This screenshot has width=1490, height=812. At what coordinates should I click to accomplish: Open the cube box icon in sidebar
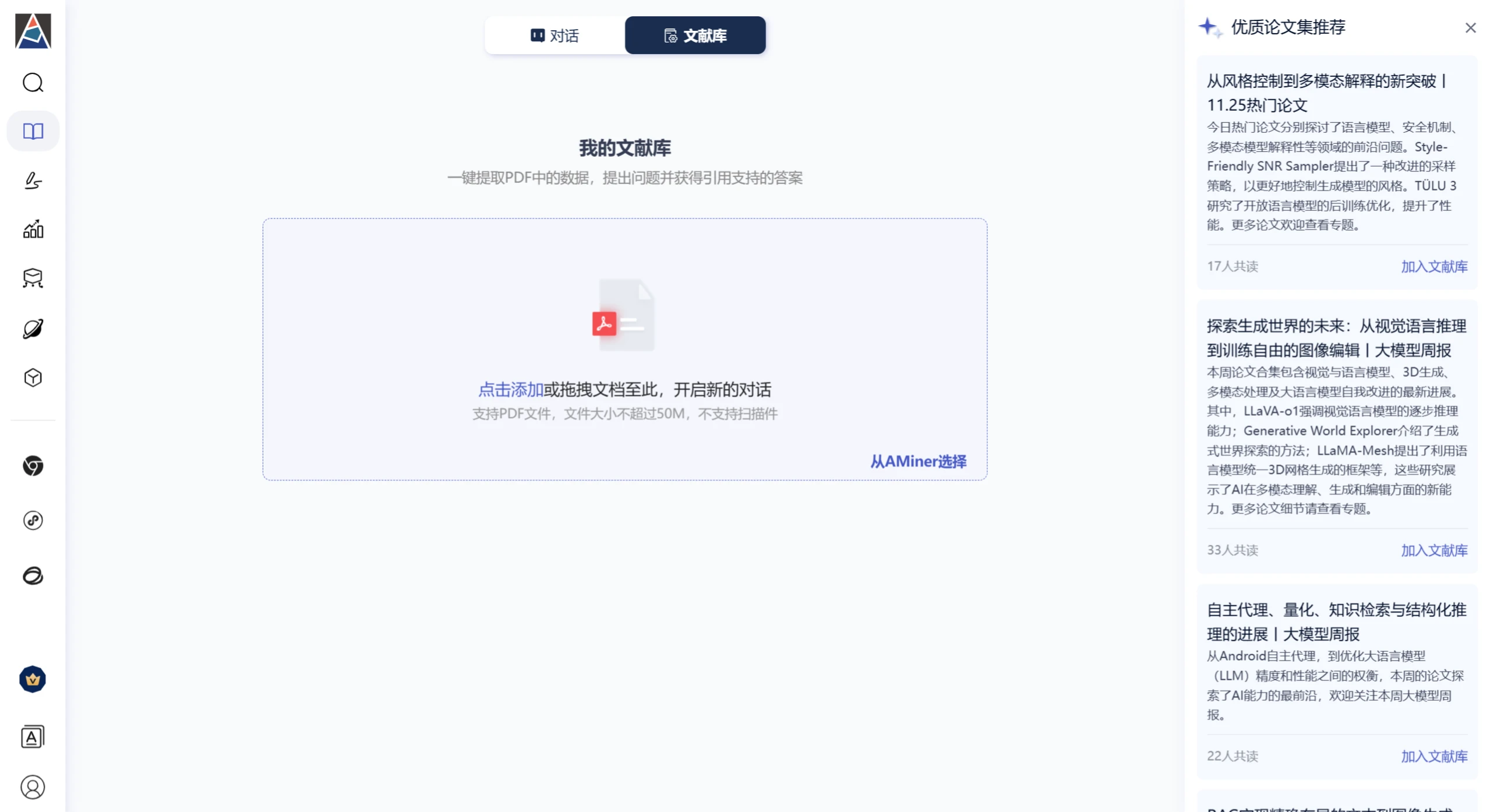pyautogui.click(x=33, y=377)
